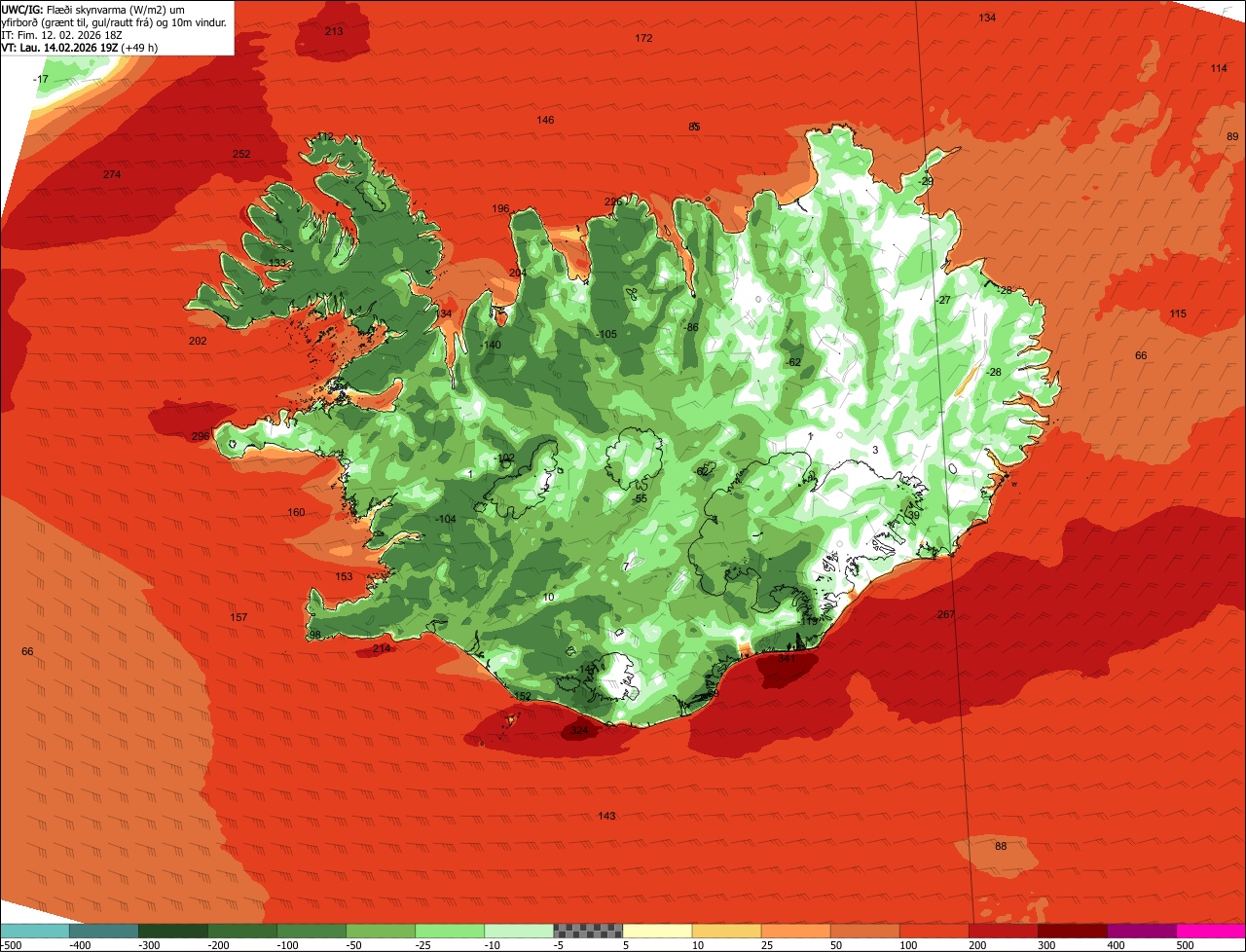Click the map value -86
Image resolution: width=1246 pixels, height=952 pixels.
pyautogui.click(x=691, y=327)
